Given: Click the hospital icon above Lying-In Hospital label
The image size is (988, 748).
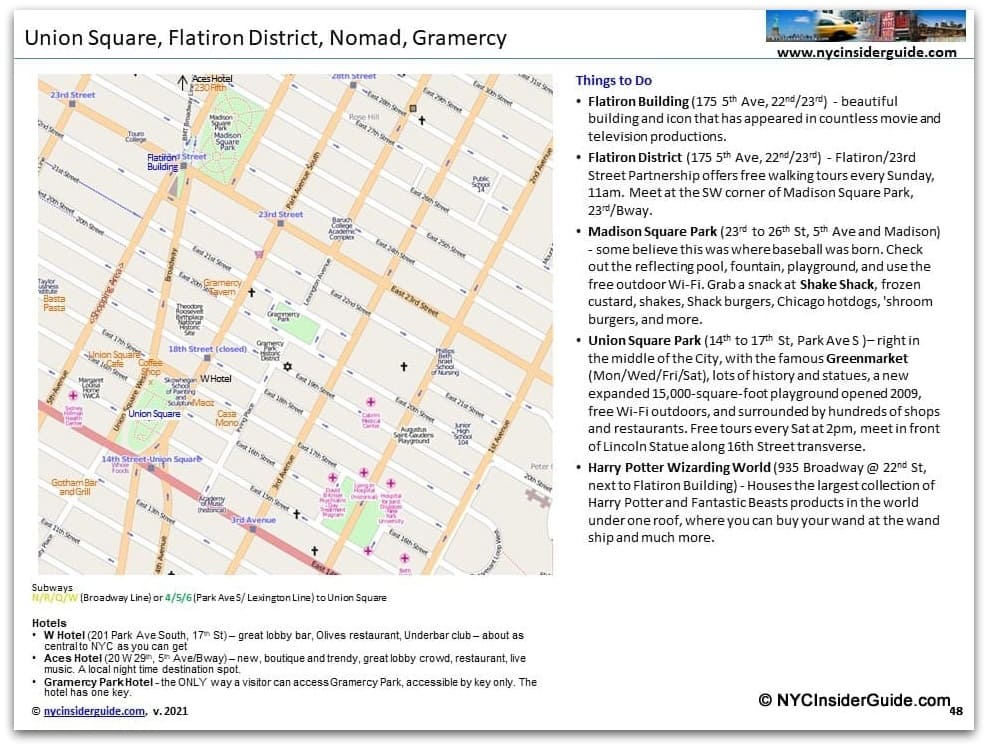Looking at the screenshot, I should pyautogui.click(x=364, y=473).
